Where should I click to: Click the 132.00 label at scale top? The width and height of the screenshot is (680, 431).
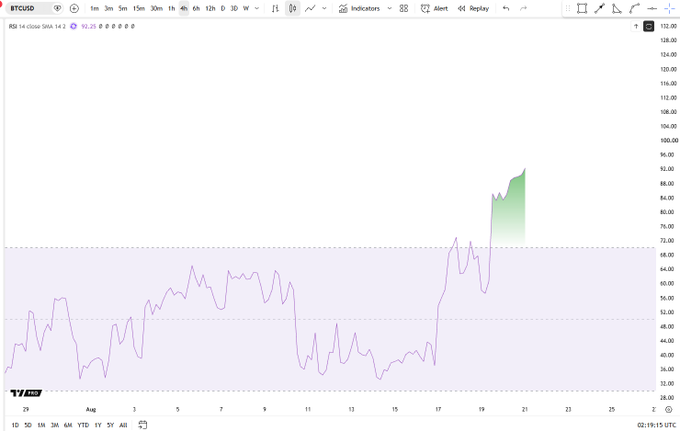pyautogui.click(x=668, y=26)
